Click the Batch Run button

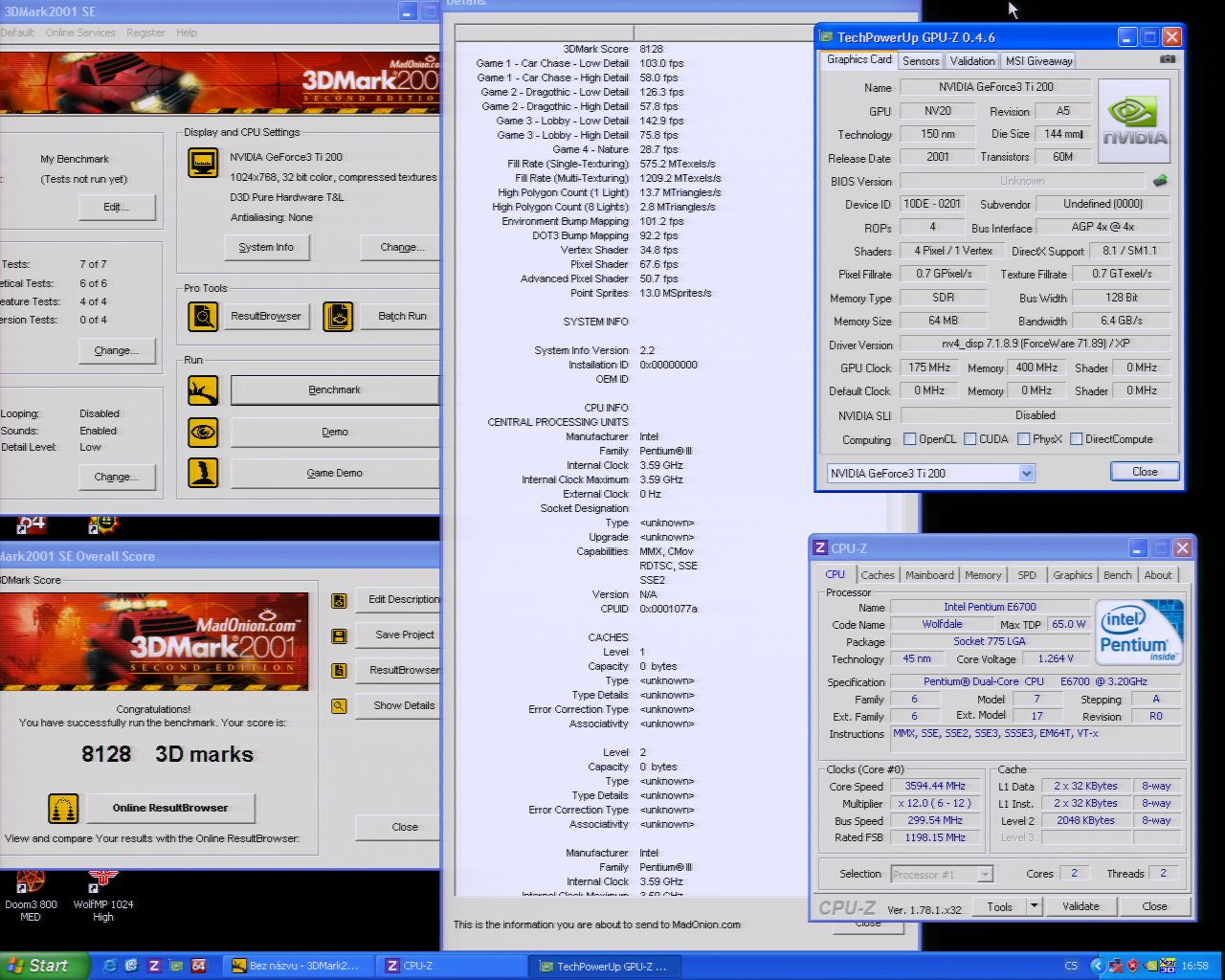(x=402, y=317)
